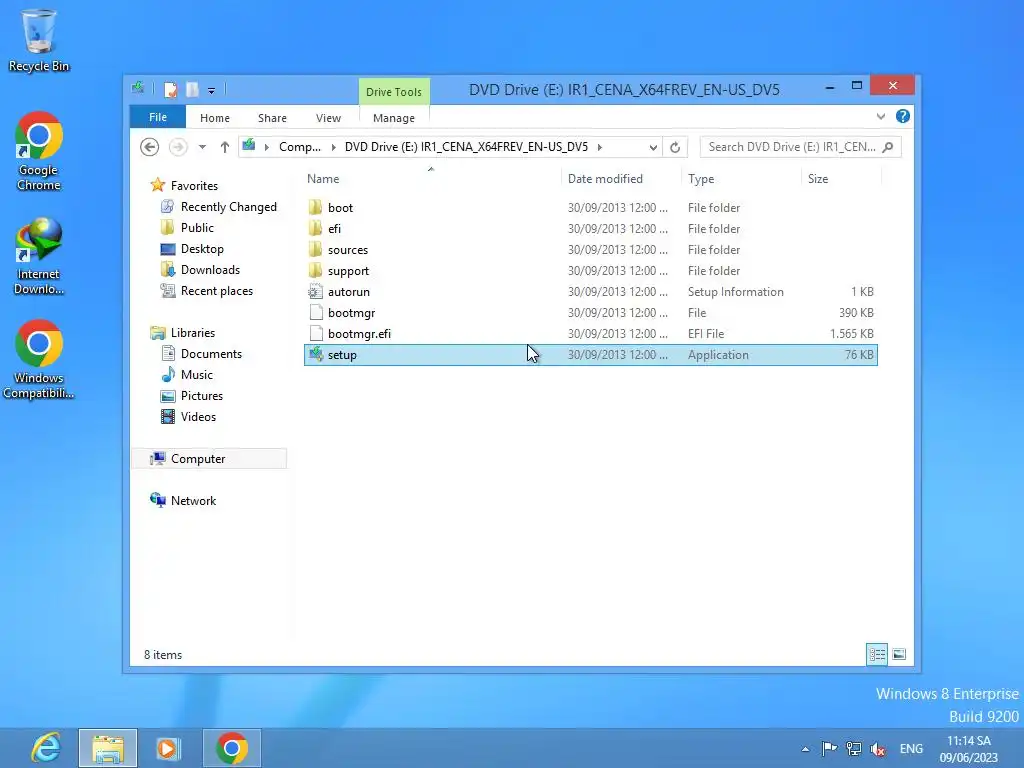Open the File menu

tap(158, 117)
